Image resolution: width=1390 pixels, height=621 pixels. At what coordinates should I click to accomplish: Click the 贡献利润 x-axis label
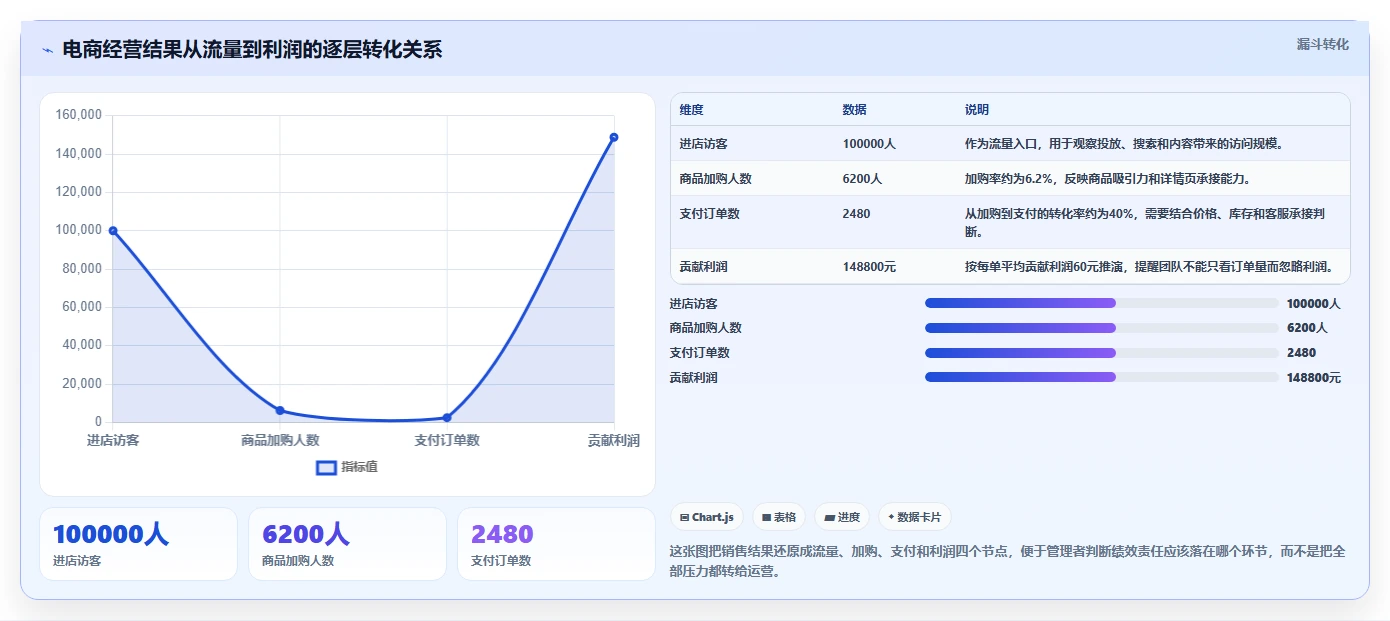[613, 440]
